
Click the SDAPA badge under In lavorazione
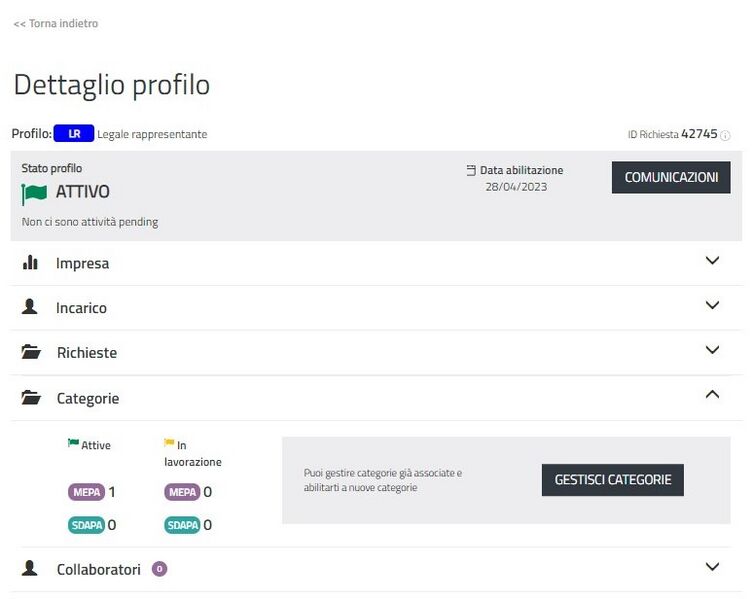(x=182, y=525)
